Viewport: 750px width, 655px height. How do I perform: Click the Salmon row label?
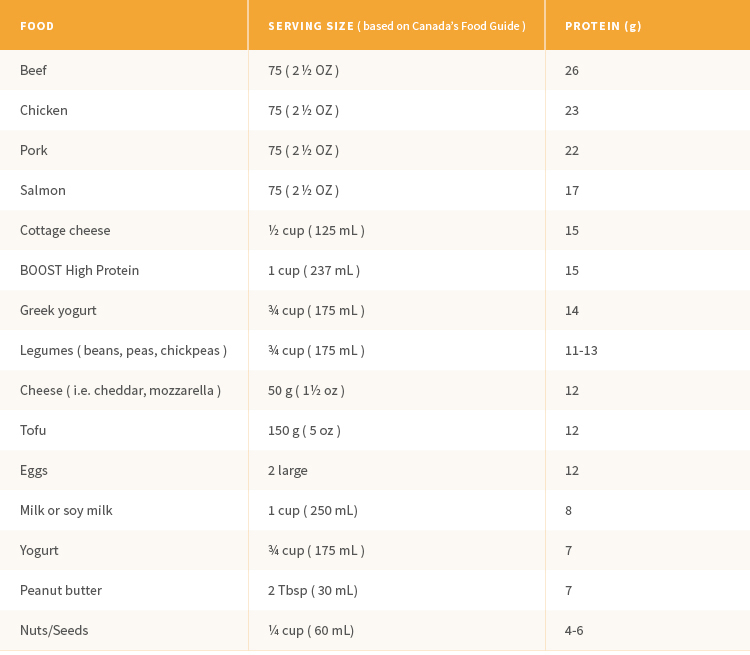pos(43,190)
